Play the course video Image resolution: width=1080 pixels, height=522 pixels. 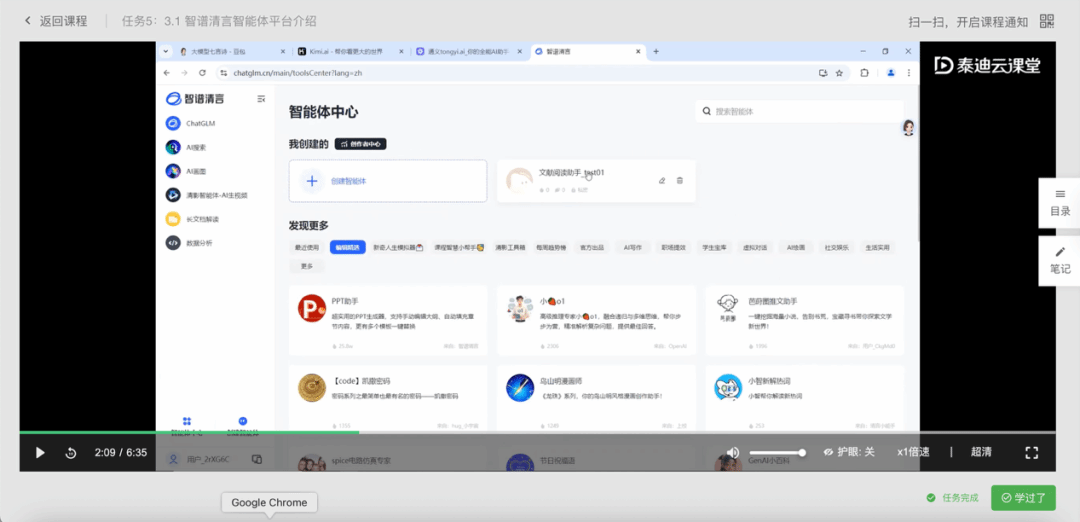pos(40,452)
